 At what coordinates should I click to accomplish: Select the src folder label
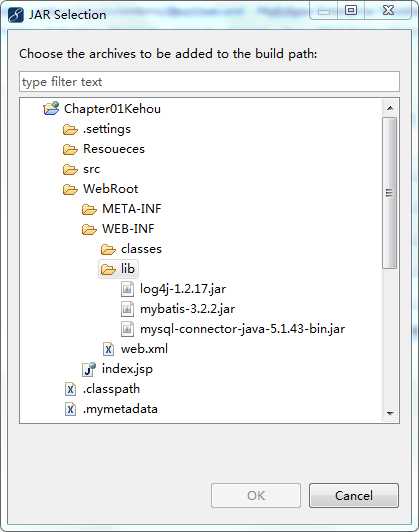pyautogui.click(x=92, y=169)
